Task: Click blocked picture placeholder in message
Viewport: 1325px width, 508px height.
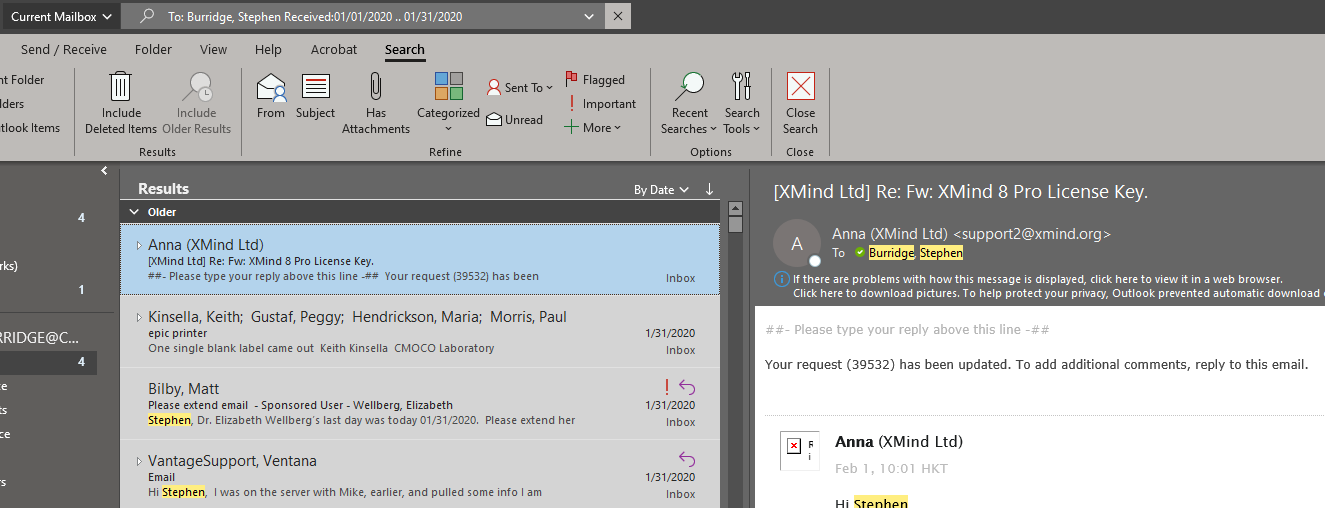Action: pyautogui.click(x=800, y=450)
